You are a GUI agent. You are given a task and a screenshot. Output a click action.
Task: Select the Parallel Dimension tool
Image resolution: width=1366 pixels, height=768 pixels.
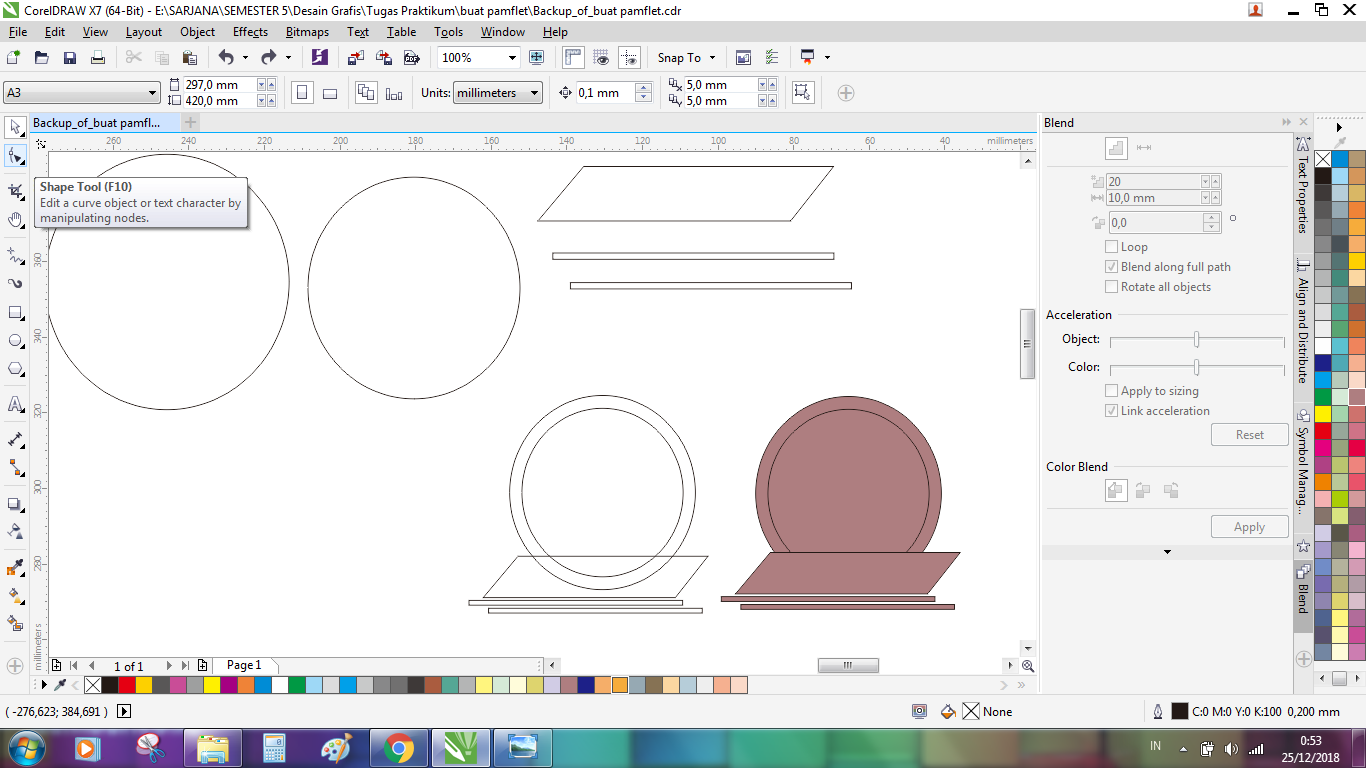pyautogui.click(x=15, y=439)
